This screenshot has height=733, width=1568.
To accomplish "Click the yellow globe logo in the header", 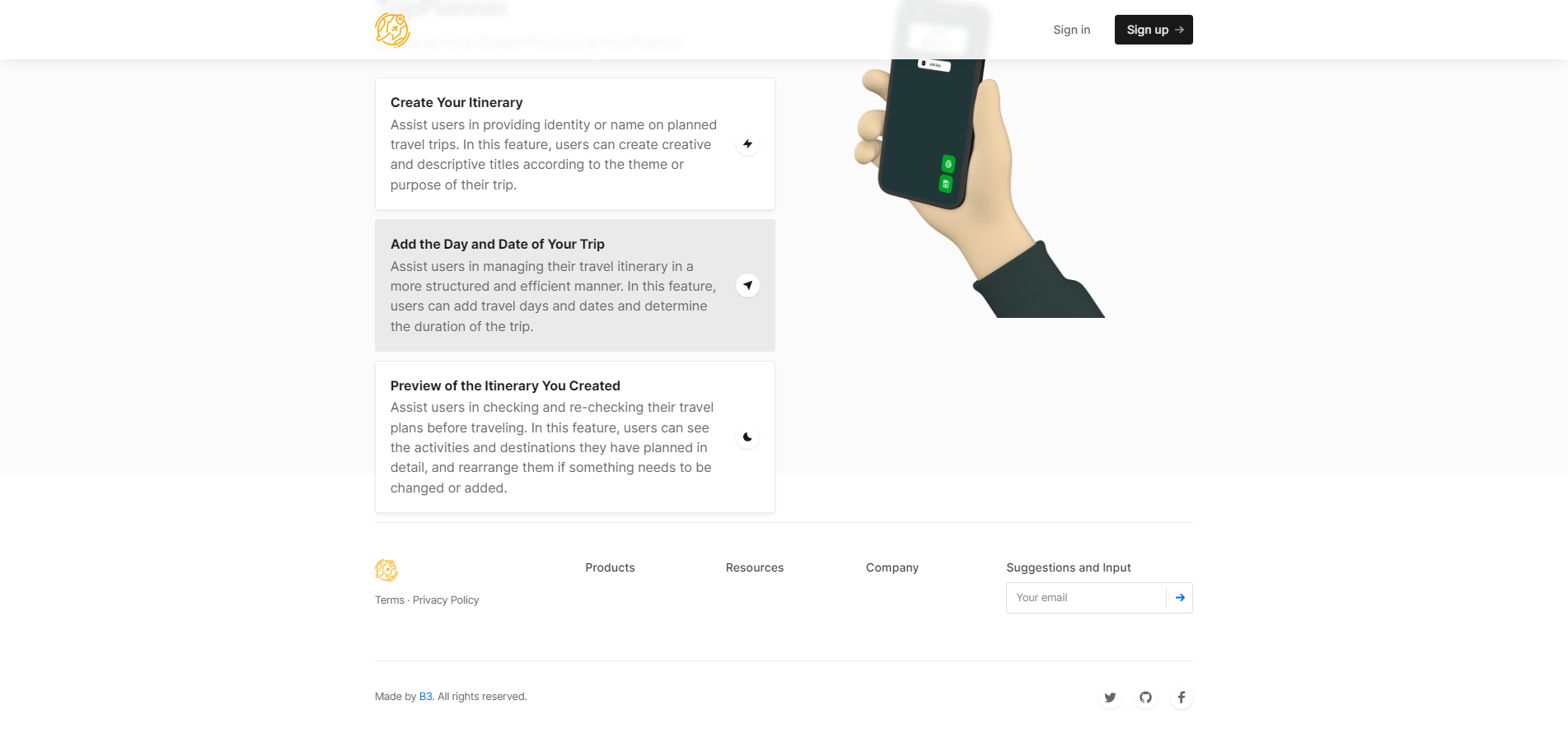I will pyautogui.click(x=393, y=30).
